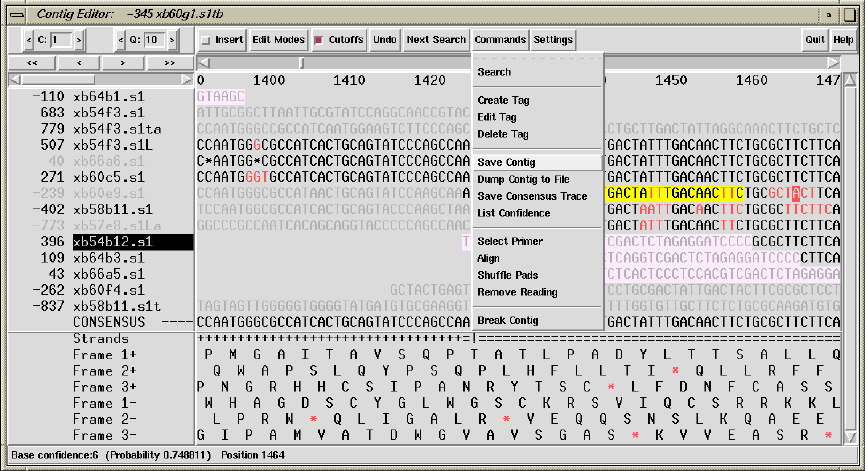Increase the Q value with right arrow
The image size is (865, 471).
173,40
